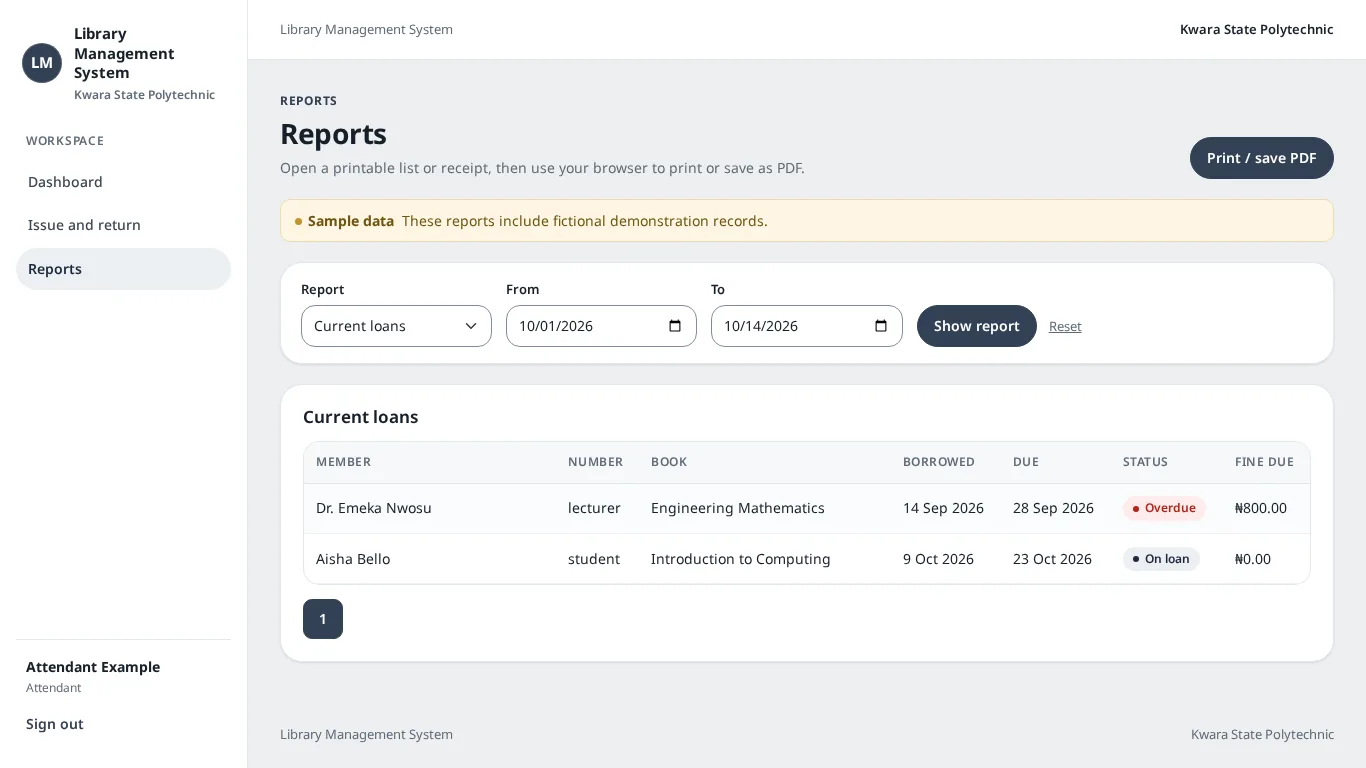Focus the To date field
The height and width of the screenshot is (768, 1366).
click(807, 326)
